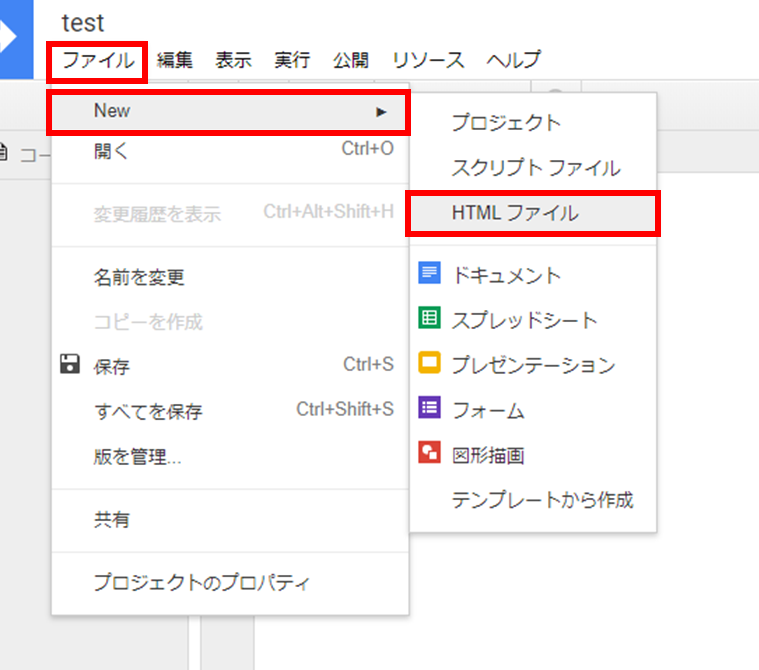Create a new スクリプト ファイル
This screenshot has width=759, height=670.
[533, 168]
